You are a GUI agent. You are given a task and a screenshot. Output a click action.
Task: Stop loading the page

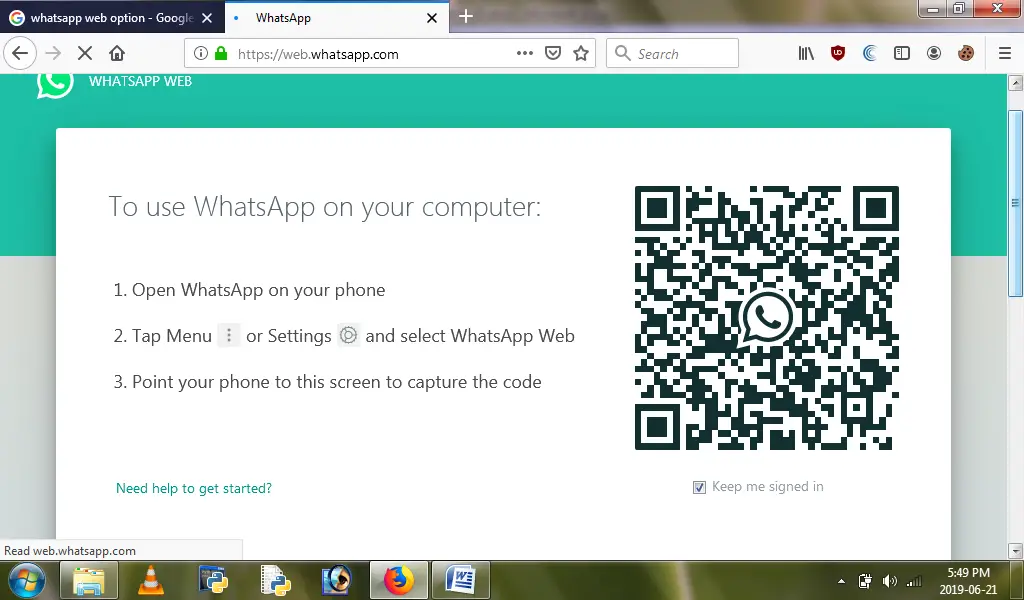[x=85, y=54]
